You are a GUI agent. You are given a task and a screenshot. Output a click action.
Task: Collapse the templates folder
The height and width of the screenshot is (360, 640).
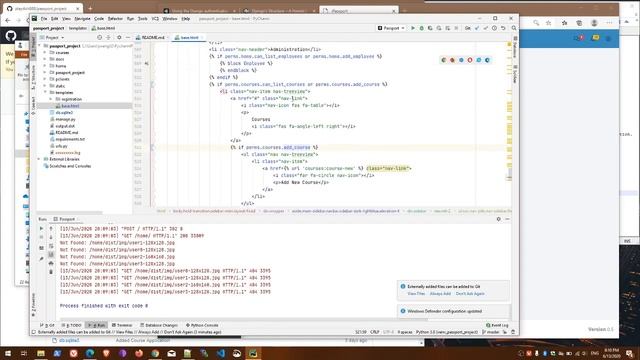pos(45,93)
